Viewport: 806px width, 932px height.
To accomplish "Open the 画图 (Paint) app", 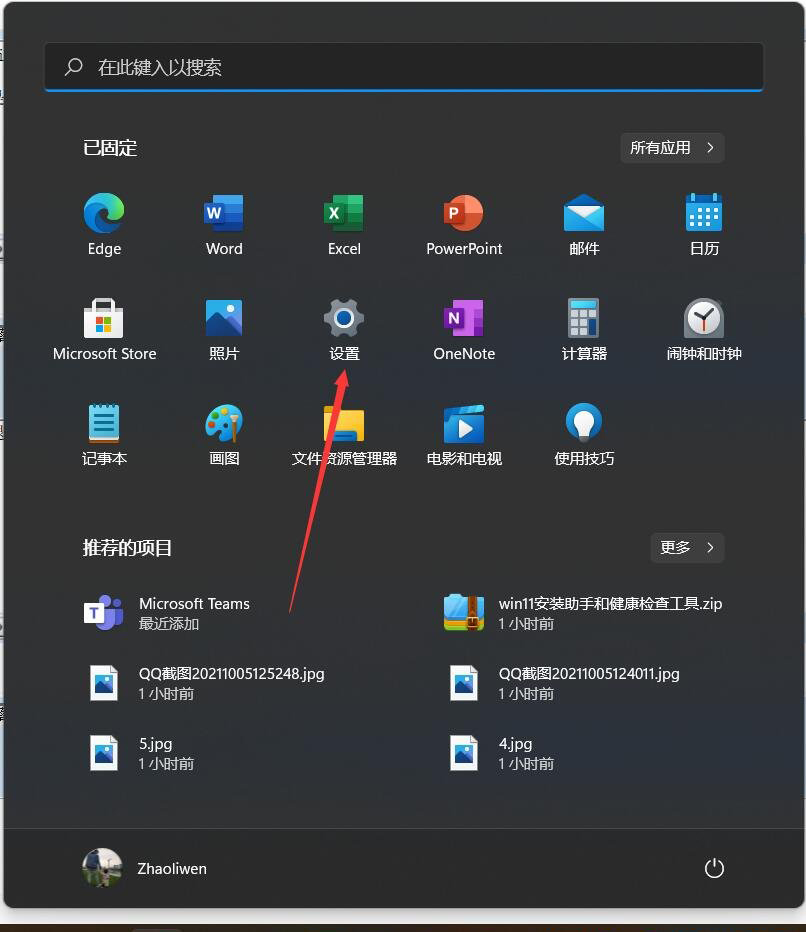I will (223, 422).
